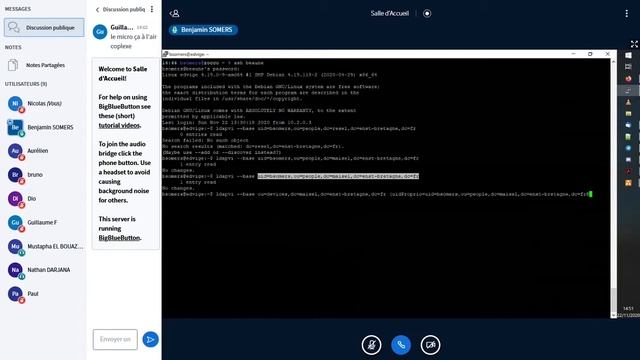Open BigBlueButton link in welcome message
Viewport: 640px width, 360px height.
point(119,238)
